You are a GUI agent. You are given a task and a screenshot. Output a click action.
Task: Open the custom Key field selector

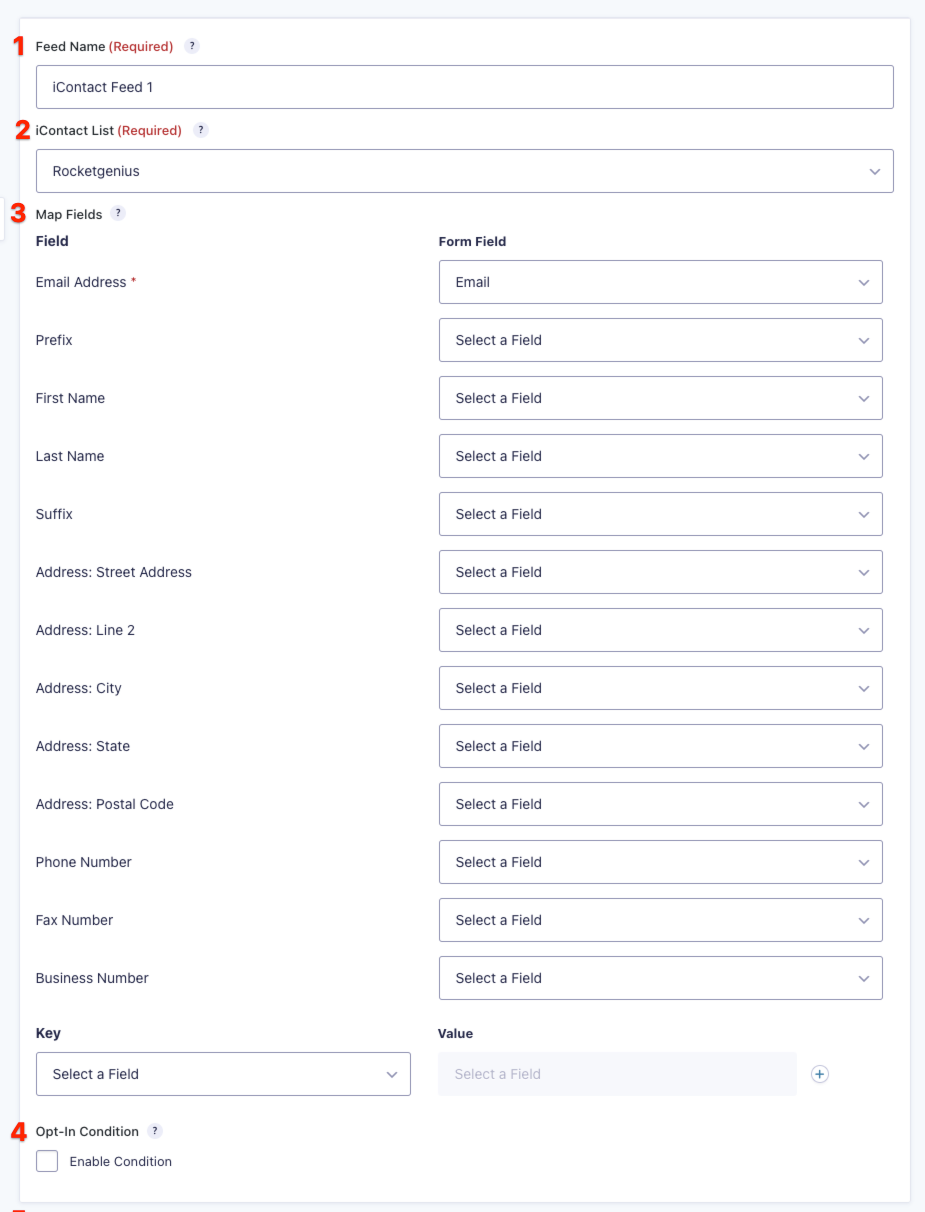(223, 1074)
